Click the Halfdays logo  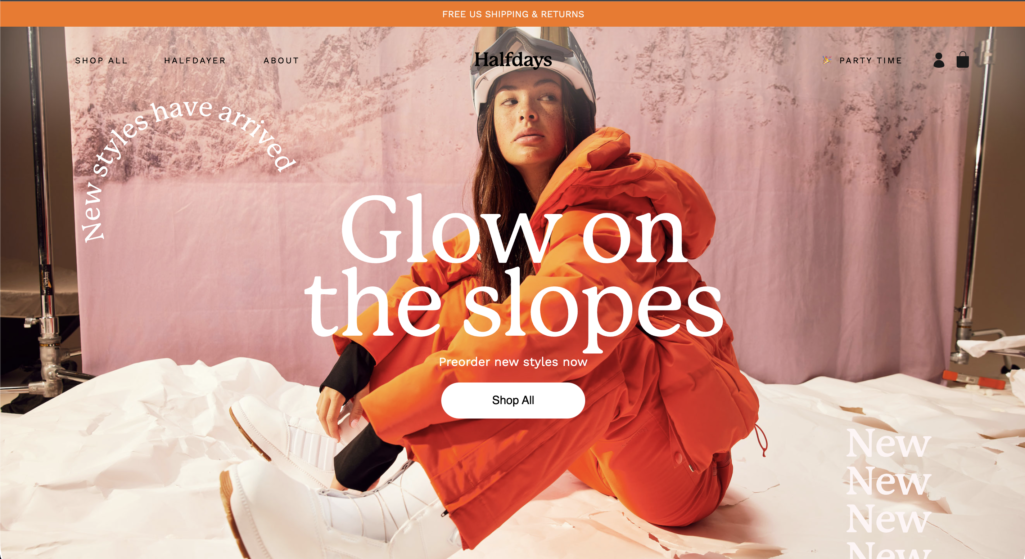click(x=512, y=60)
